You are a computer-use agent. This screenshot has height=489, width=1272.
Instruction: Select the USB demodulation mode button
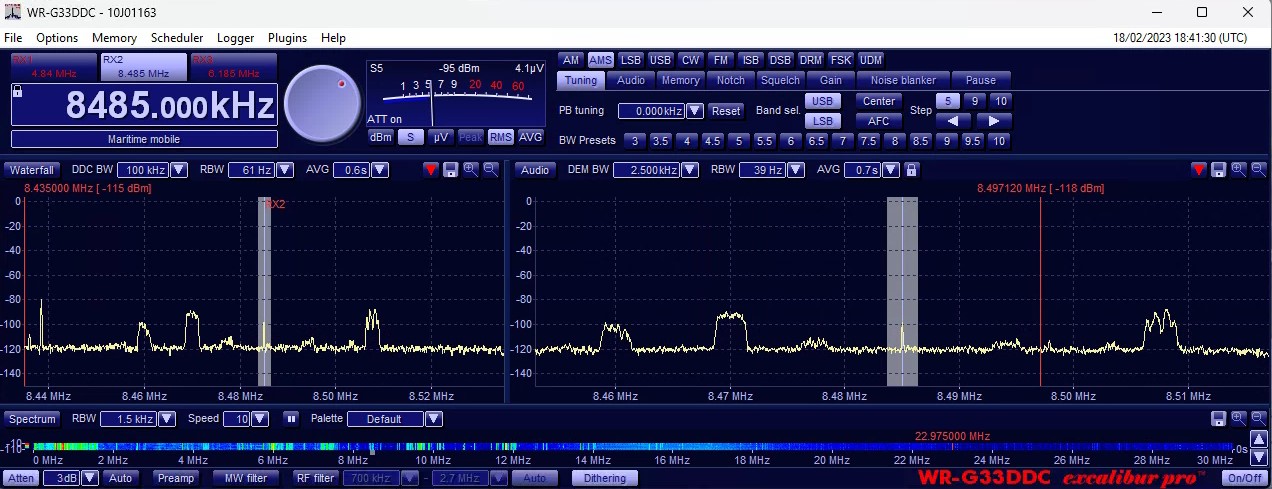click(660, 60)
